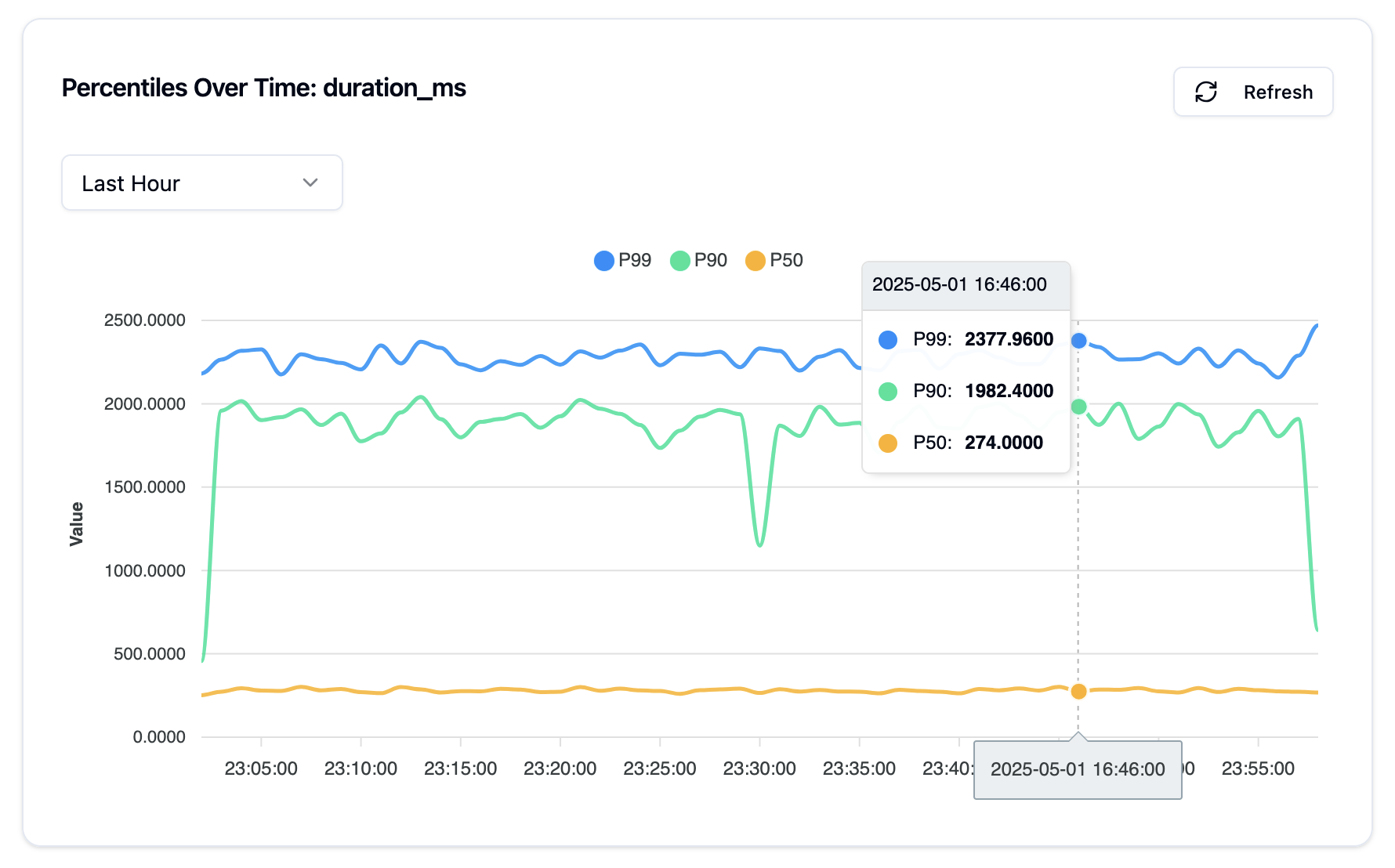Toggle the P99 series in the legend
The width and height of the screenshot is (1395, 868).
622,260
